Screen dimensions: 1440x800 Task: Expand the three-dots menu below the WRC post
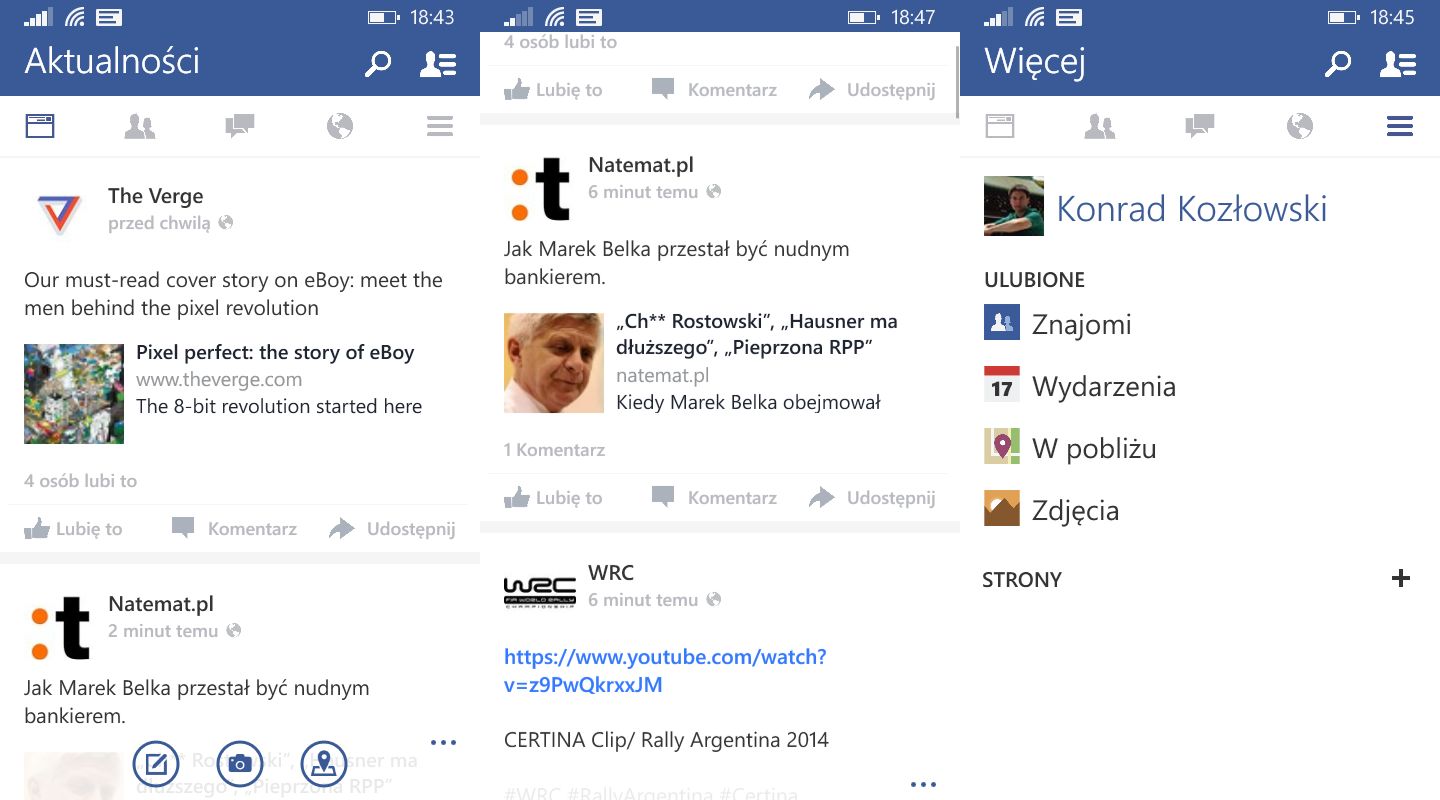coord(923,784)
